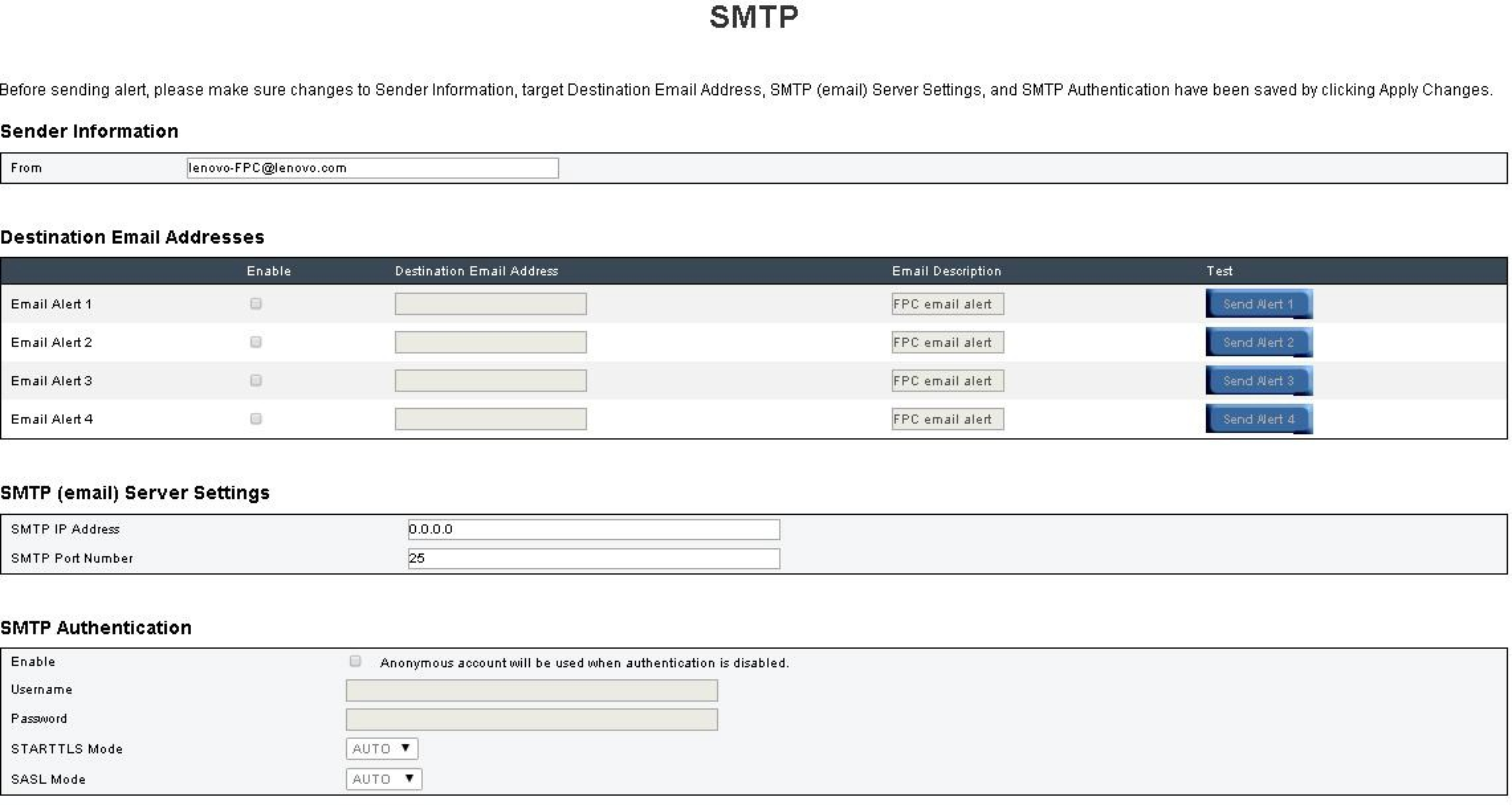Viewport: 1512px width, 805px height.
Task: Focus Email Alert 3 description field
Action: pos(948,380)
